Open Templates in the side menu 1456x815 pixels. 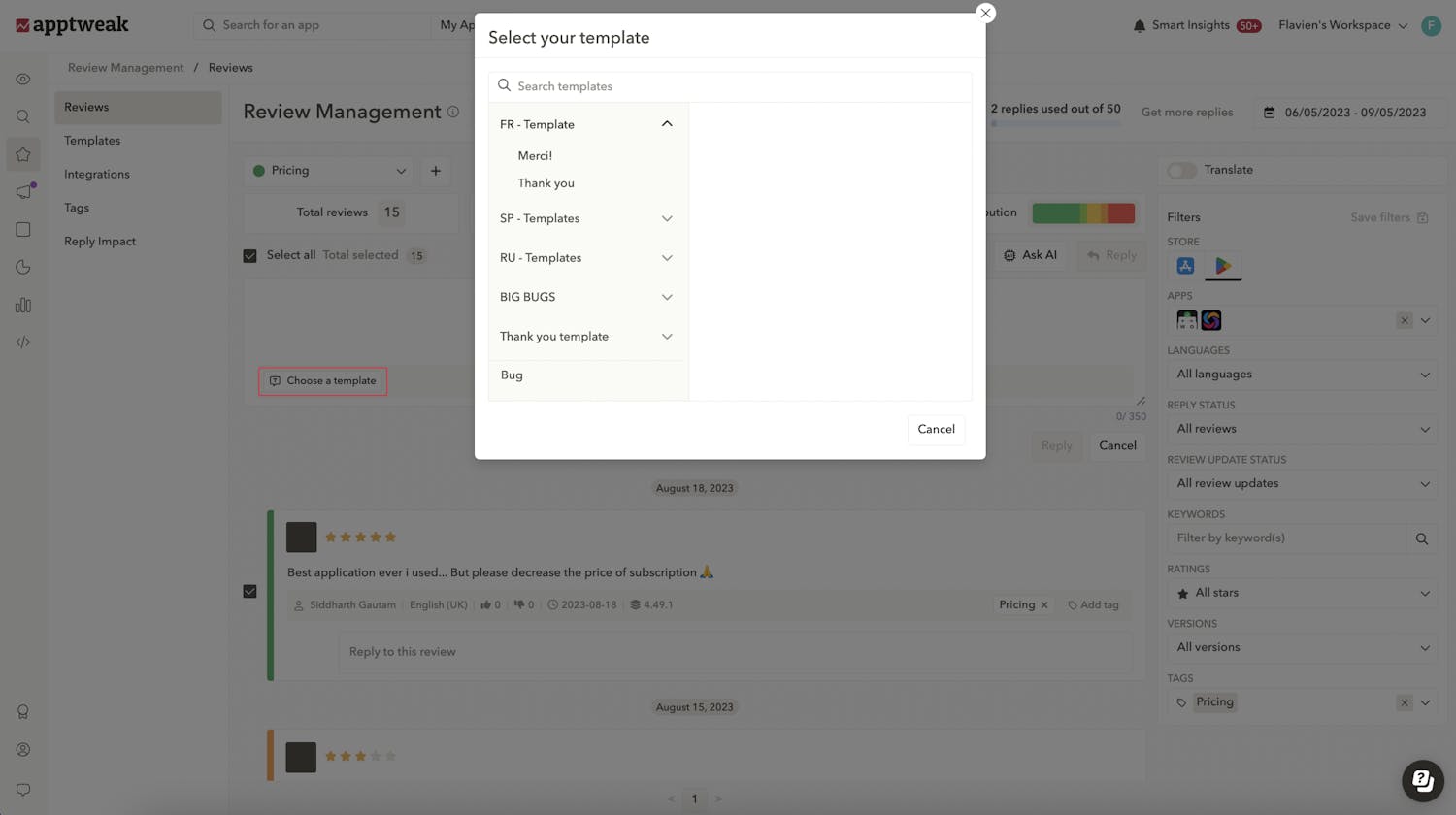coord(92,141)
